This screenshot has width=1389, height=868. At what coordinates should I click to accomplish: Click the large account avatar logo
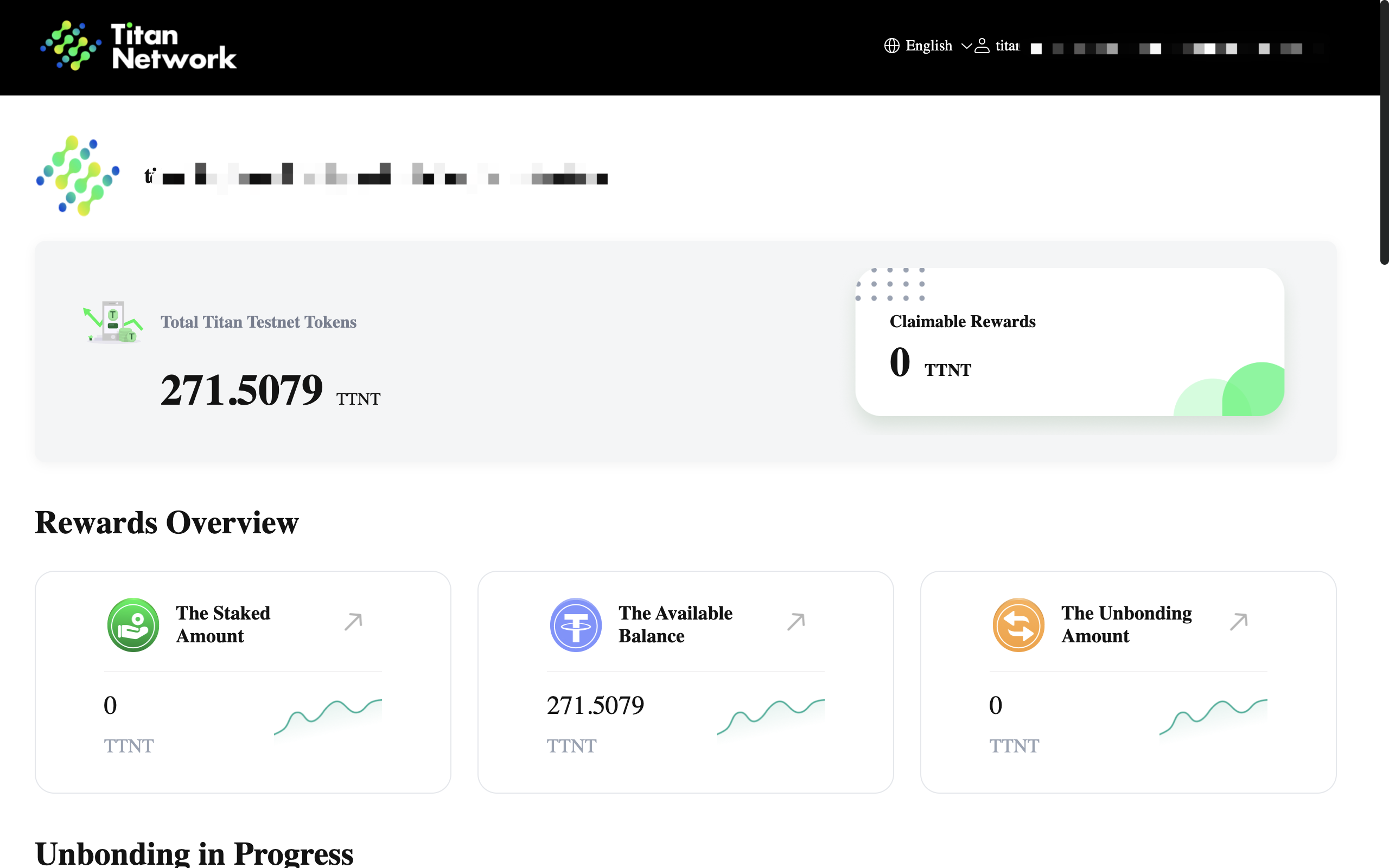click(78, 176)
